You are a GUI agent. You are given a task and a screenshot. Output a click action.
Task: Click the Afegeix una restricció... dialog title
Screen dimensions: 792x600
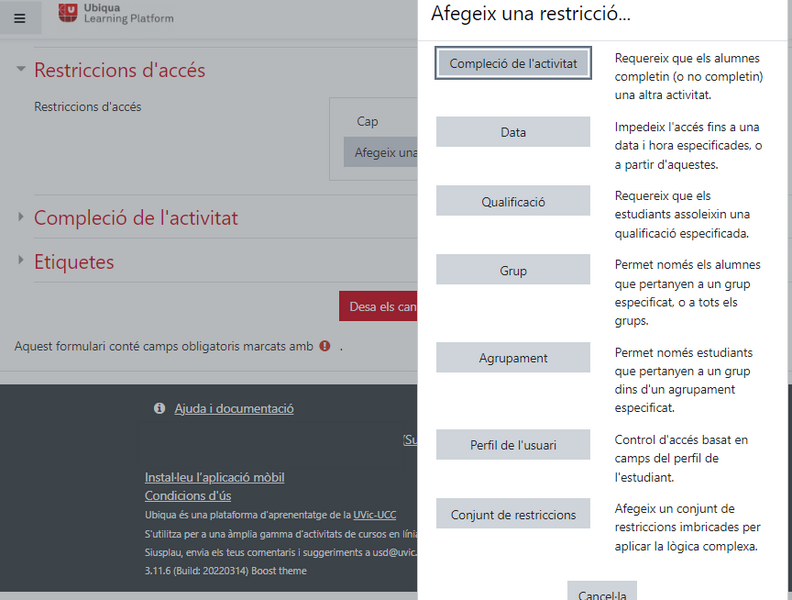pyautogui.click(x=531, y=14)
